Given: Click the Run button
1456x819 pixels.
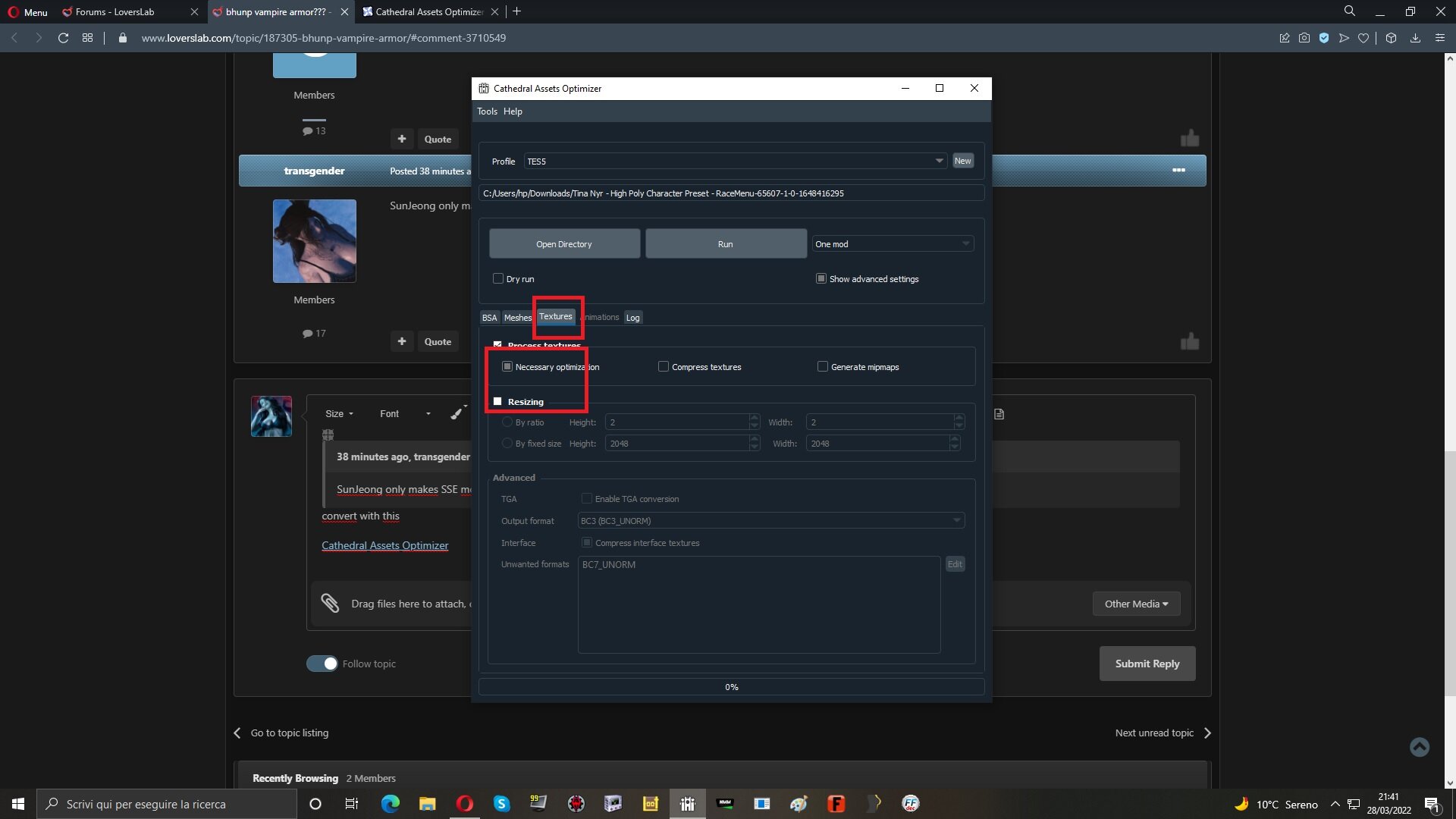Looking at the screenshot, I should point(726,244).
